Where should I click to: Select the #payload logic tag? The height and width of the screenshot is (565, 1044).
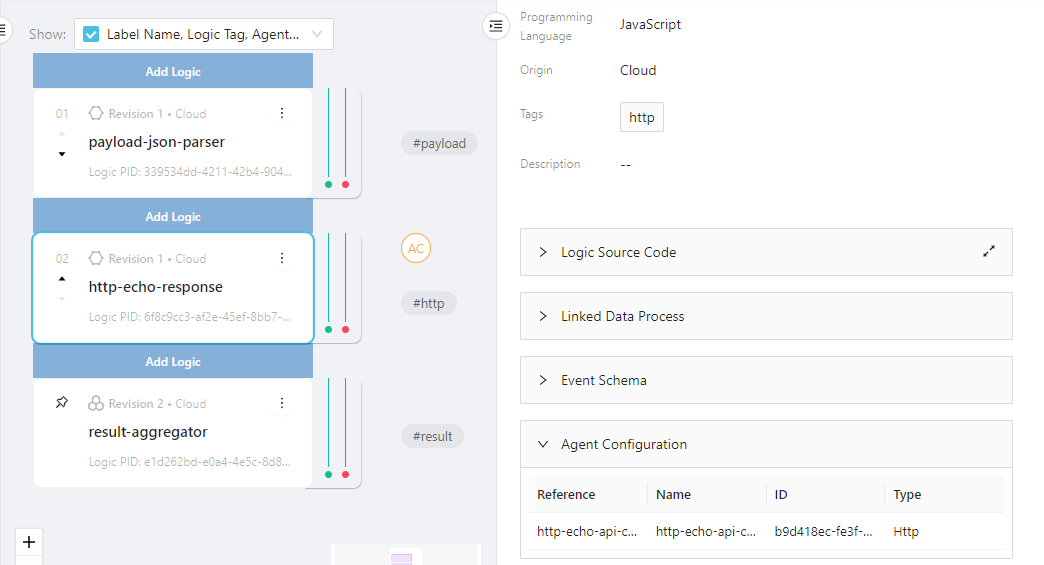click(x=439, y=143)
